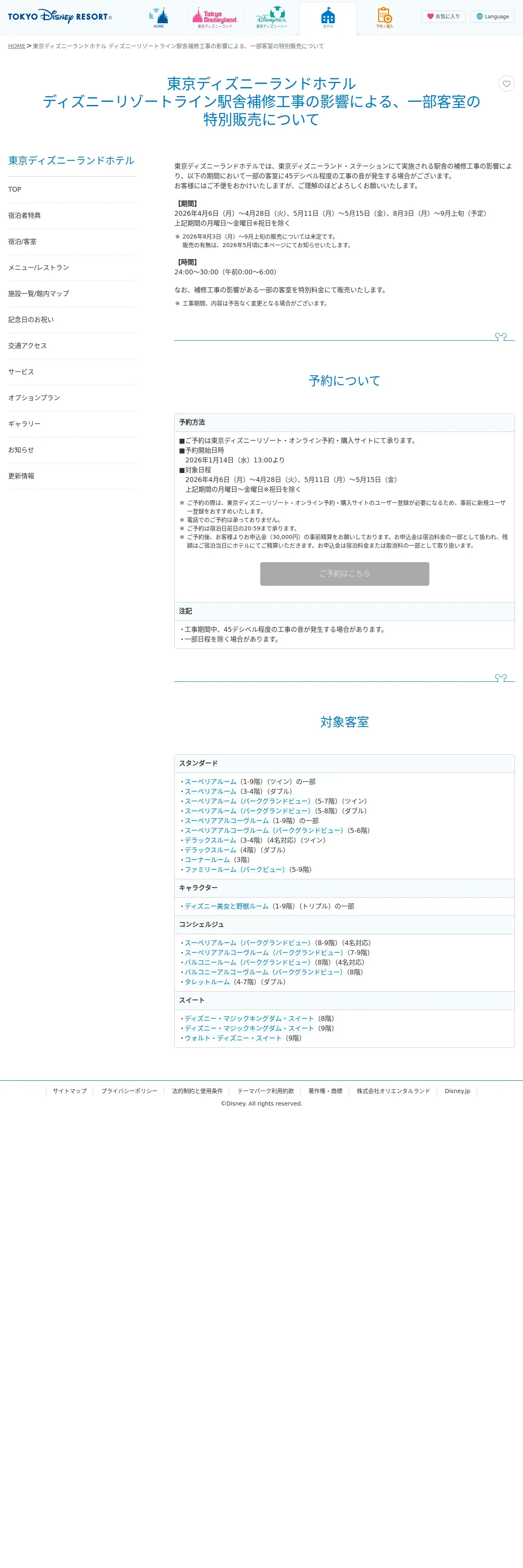
Task: Open the Tokyo Disney Resort logo
Action: 59,16
